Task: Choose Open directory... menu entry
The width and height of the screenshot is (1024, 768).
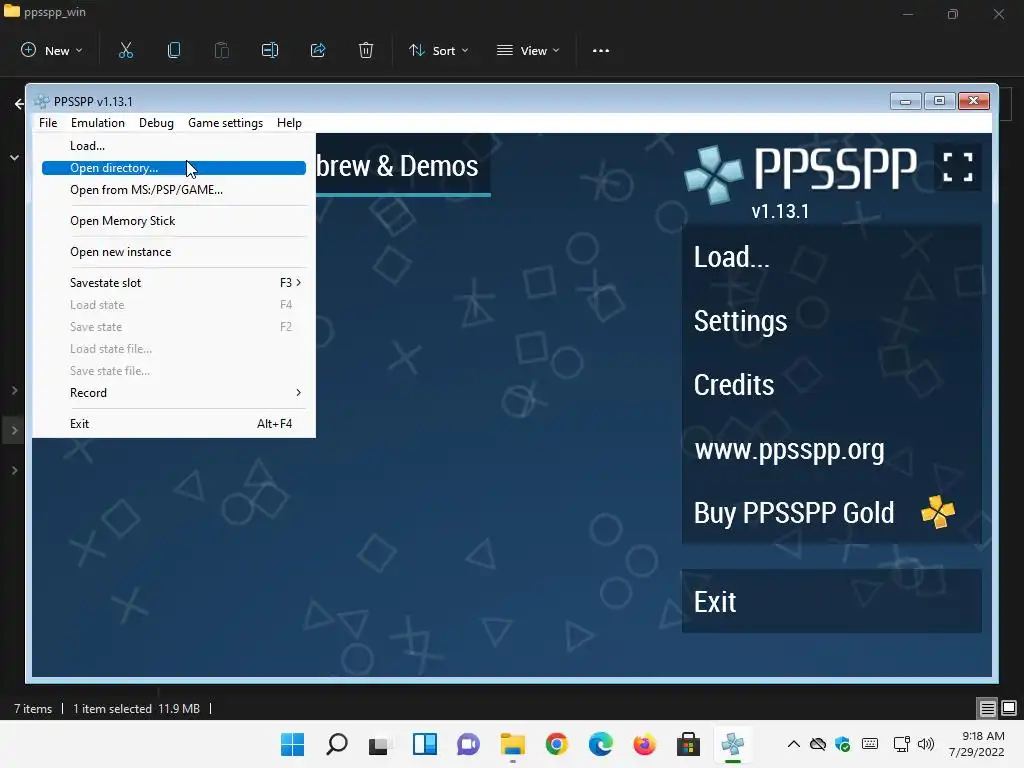Action: pos(174,168)
